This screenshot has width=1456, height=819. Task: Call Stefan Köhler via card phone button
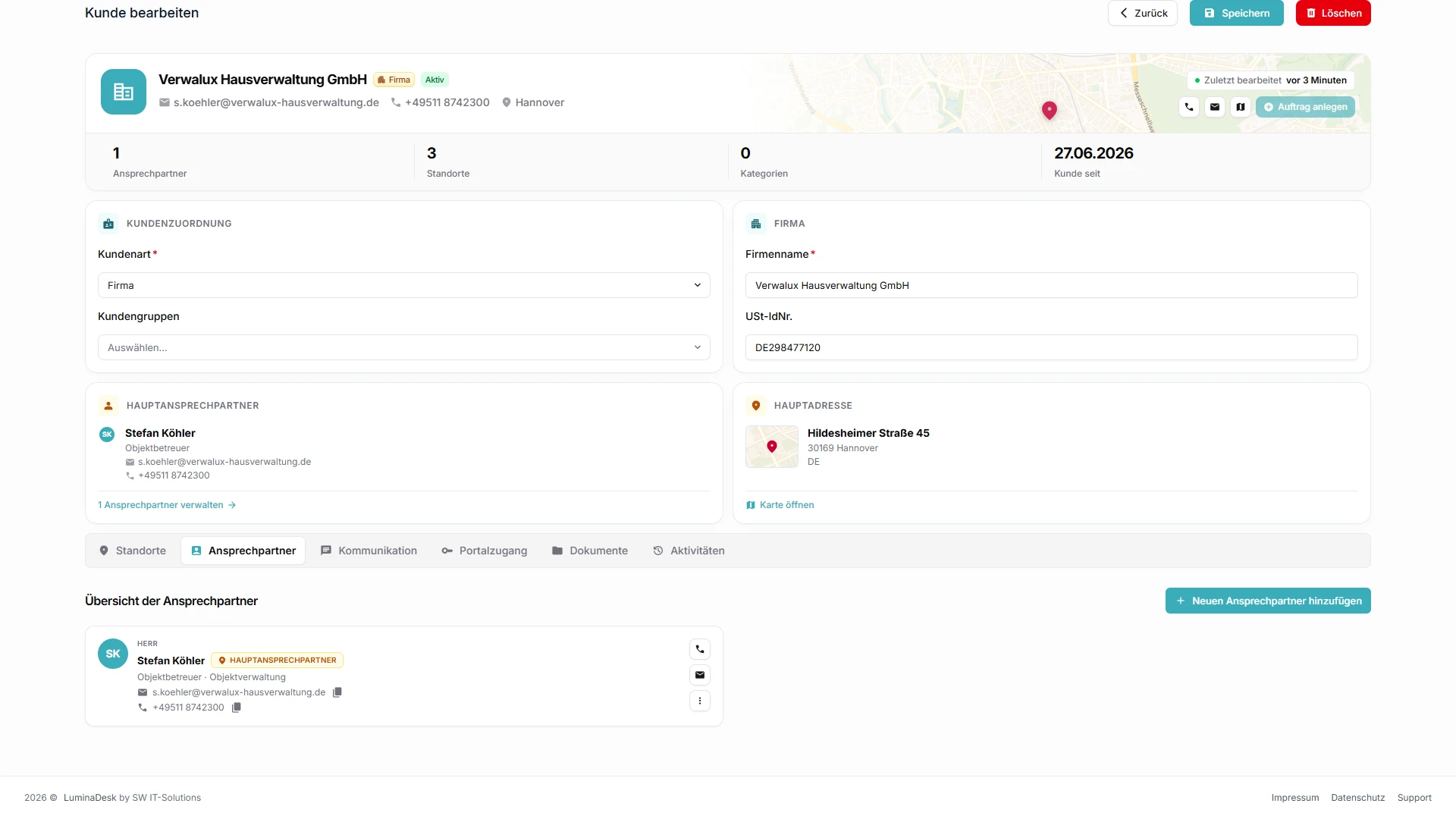click(x=700, y=649)
